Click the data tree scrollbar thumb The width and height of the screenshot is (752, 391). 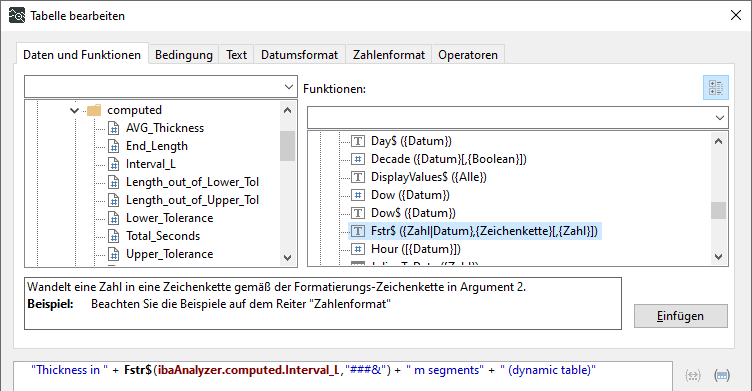287,146
